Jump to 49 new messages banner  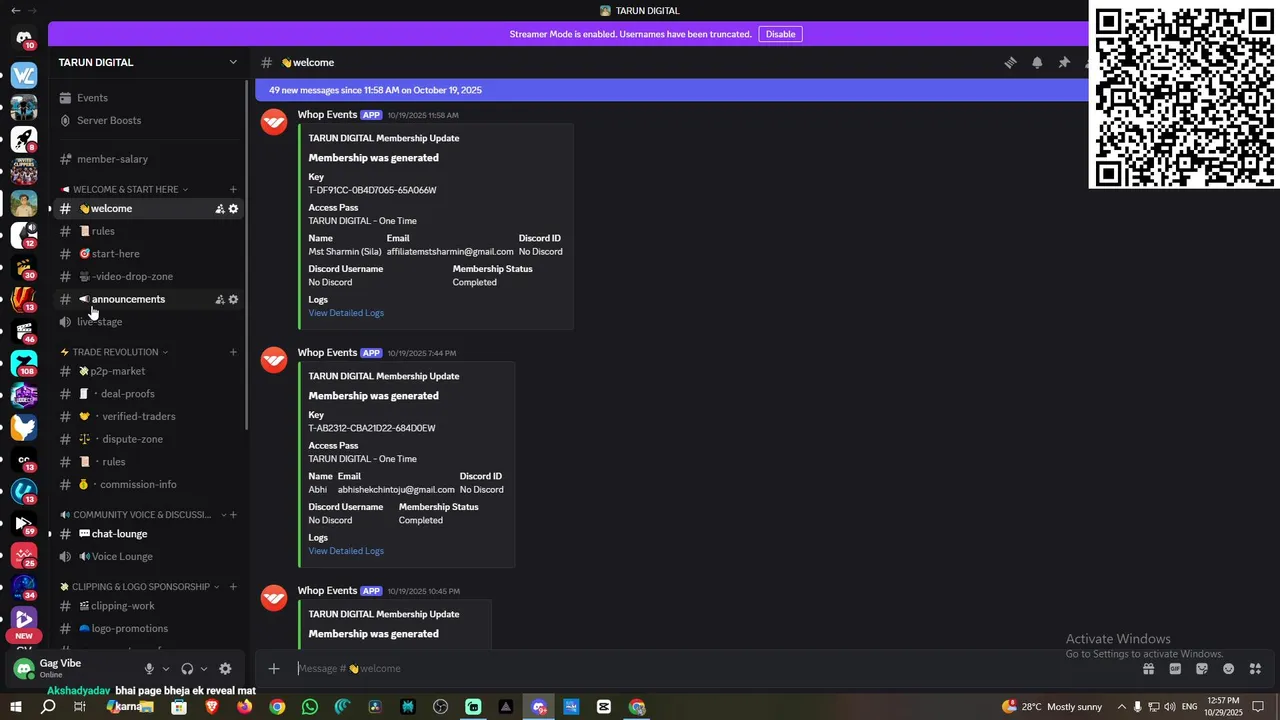(672, 90)
